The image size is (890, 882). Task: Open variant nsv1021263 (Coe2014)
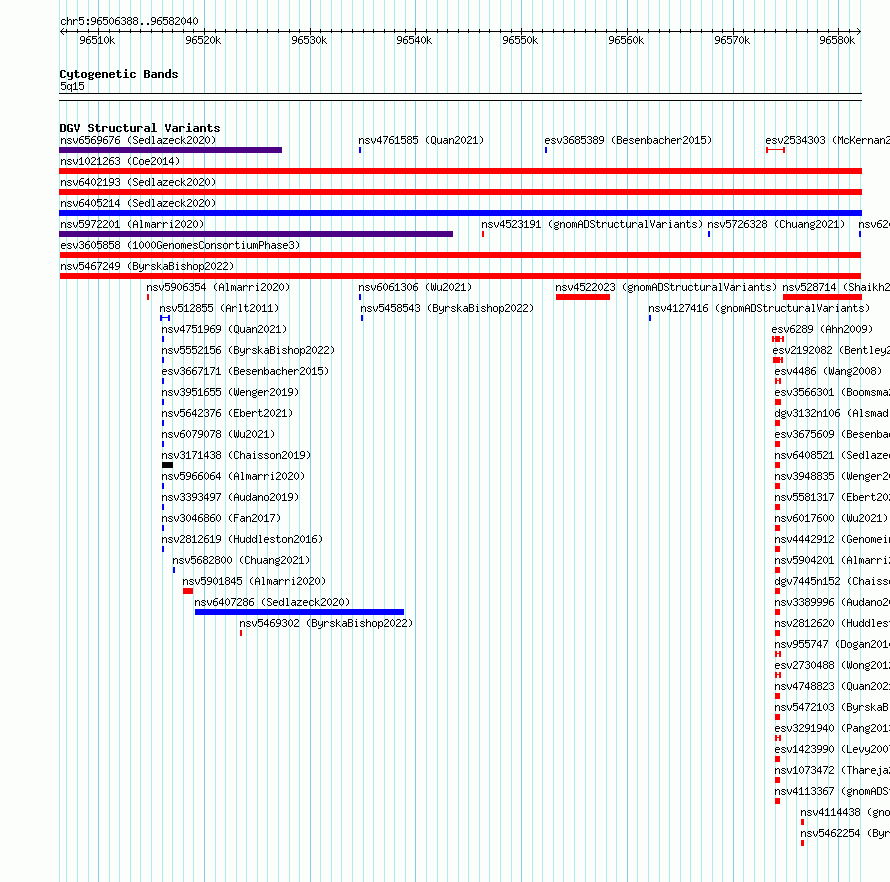coord(120,161)
